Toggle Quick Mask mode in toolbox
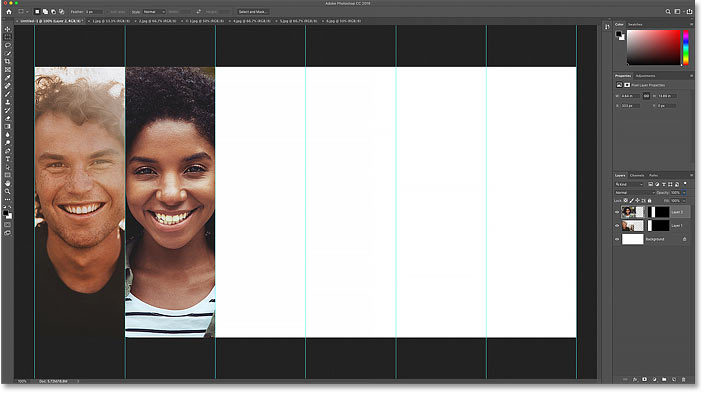Image resolution: width=703 pixels, height=393 pixels. [8, 225]
